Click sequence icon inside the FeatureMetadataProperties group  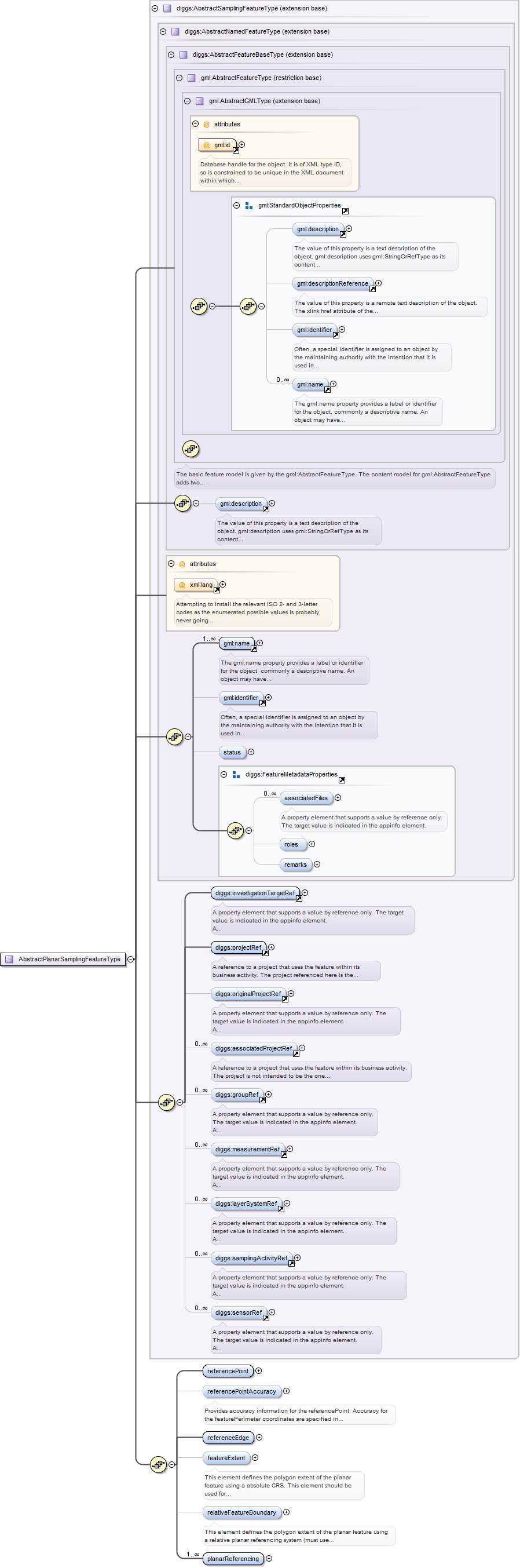pos(235,830)
